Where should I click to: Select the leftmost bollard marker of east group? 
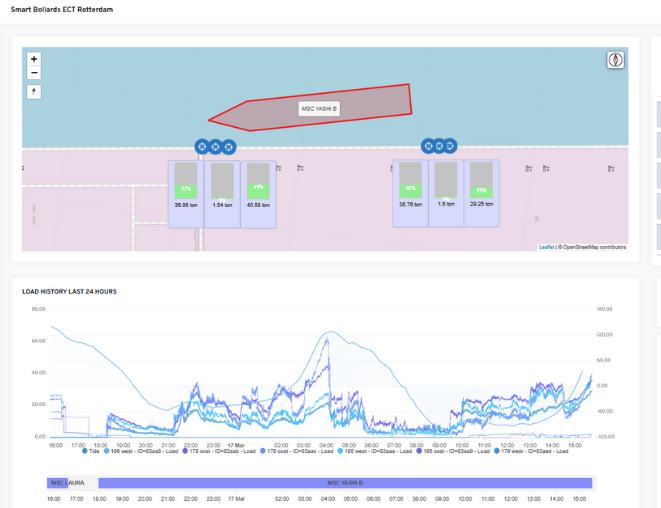428,146
